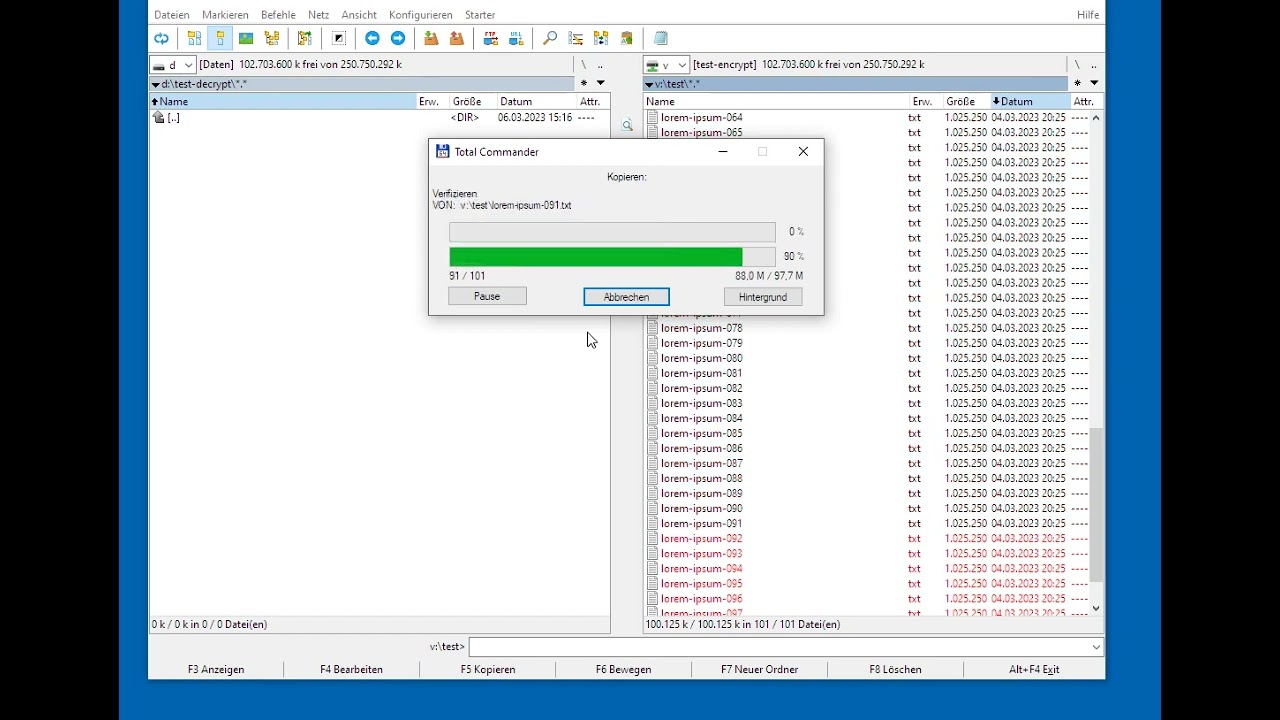
Task: Show the directory tree icon
Action: pos(272,39)
